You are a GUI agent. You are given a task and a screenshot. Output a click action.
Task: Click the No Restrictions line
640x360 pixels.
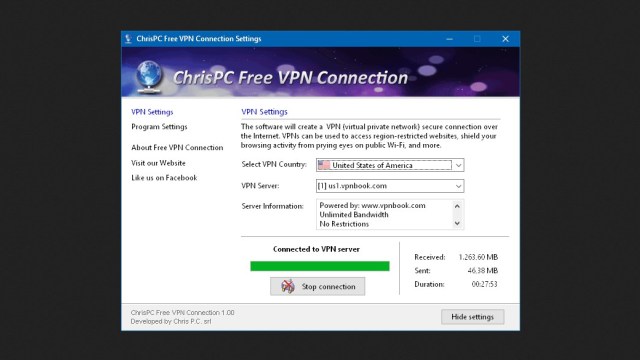click(x=344, y=224)
